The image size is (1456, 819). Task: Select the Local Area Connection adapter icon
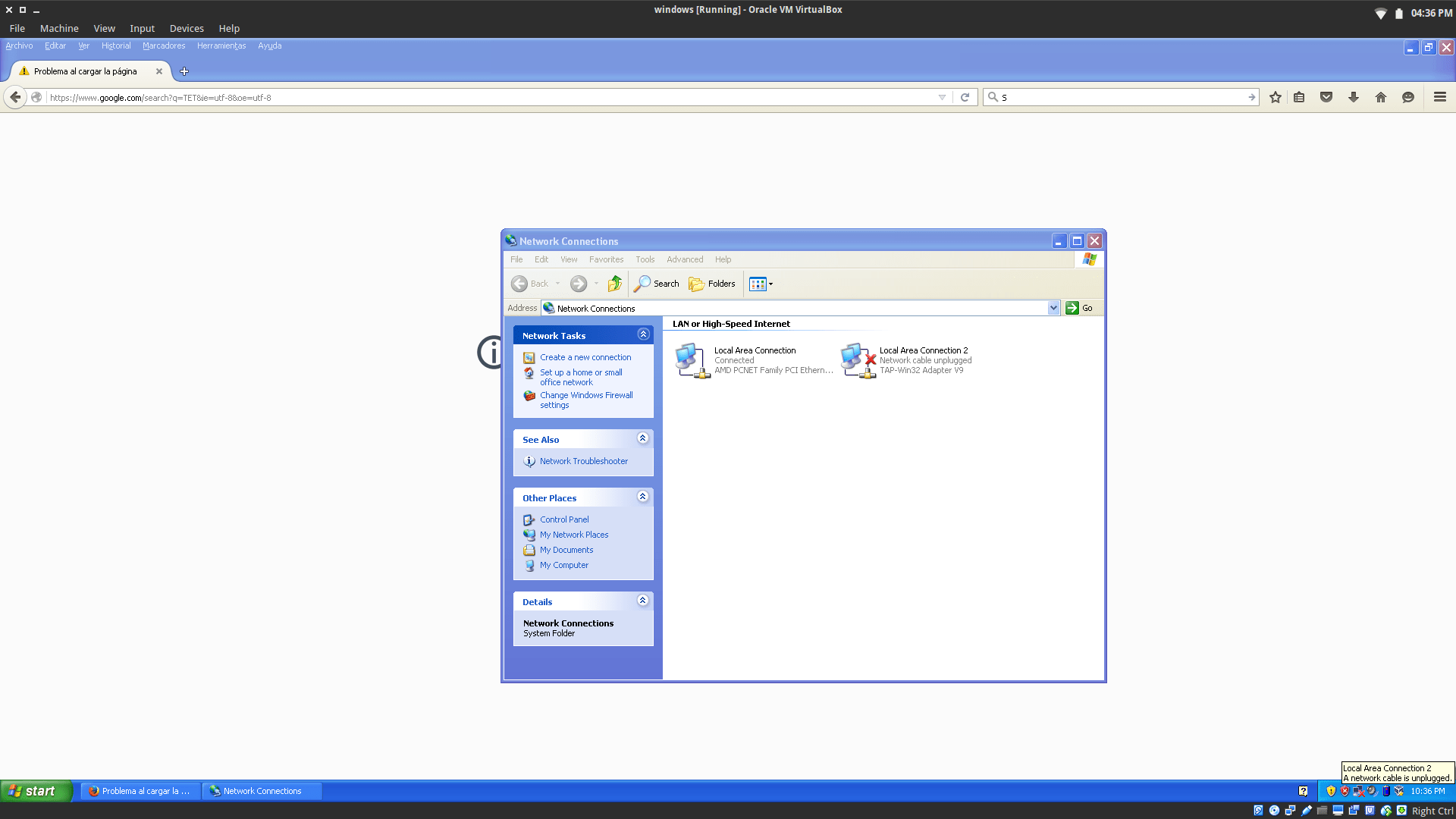tap(690, 359)
